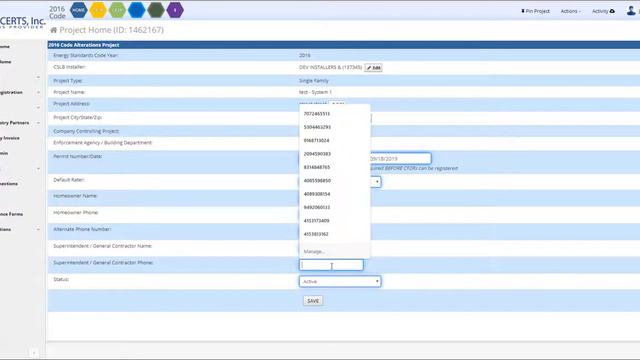Click Manage... in the autofill popup

click(314, 251)
